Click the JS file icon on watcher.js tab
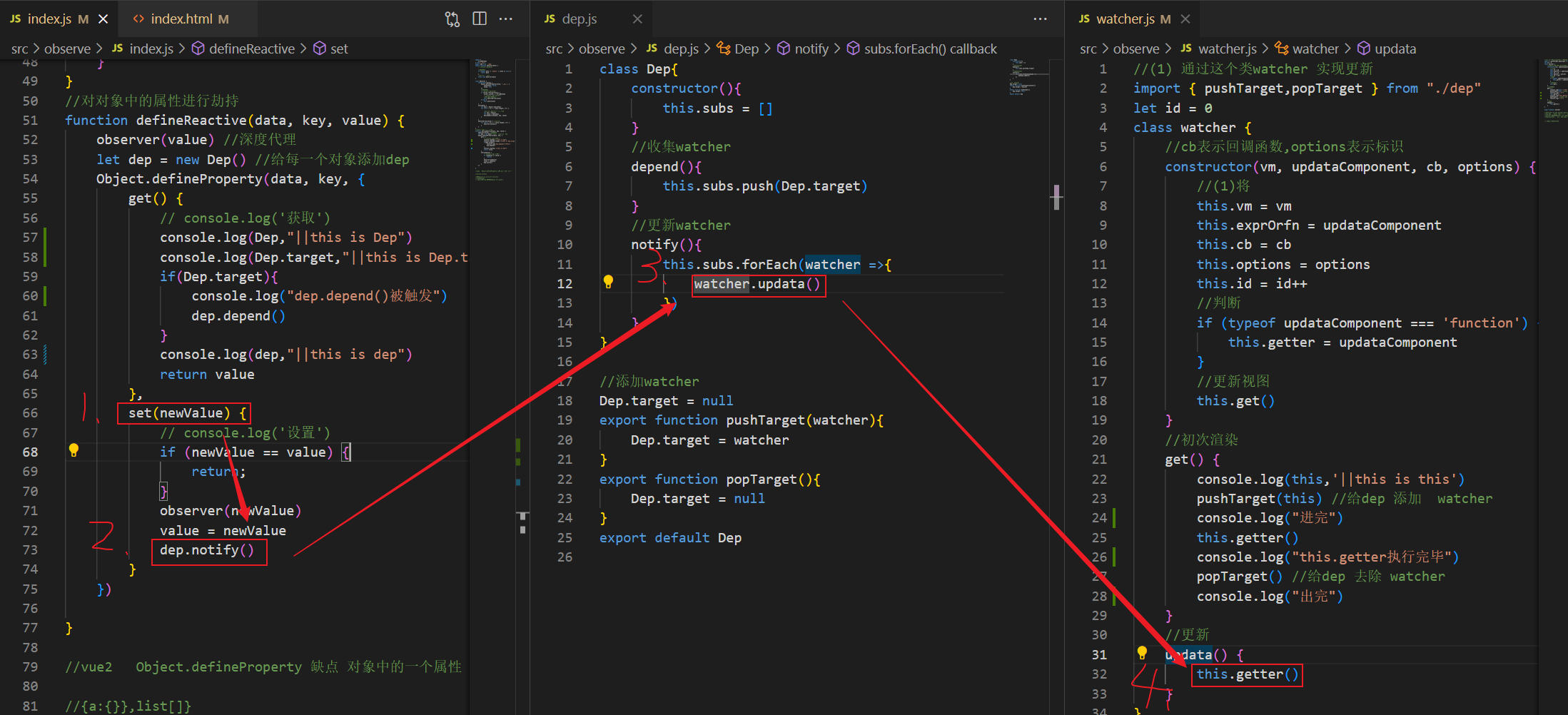This screenshot has height=715, width=1568. click(1084, 19)
